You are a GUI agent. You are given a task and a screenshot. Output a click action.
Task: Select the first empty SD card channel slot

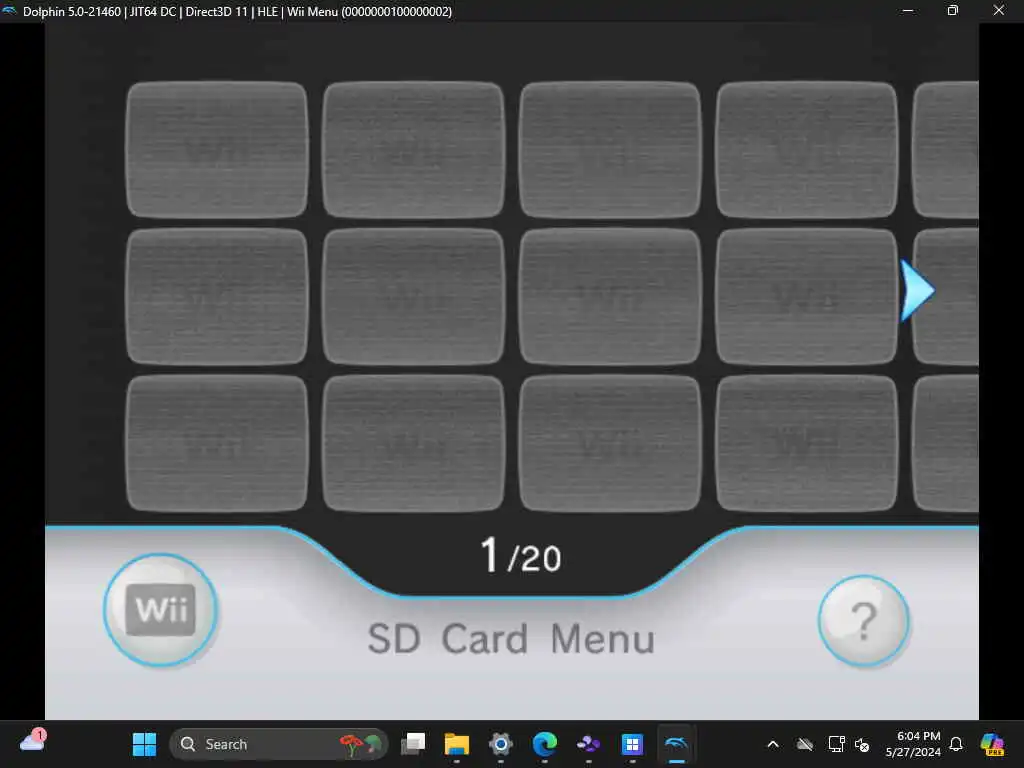pos(217,150)
